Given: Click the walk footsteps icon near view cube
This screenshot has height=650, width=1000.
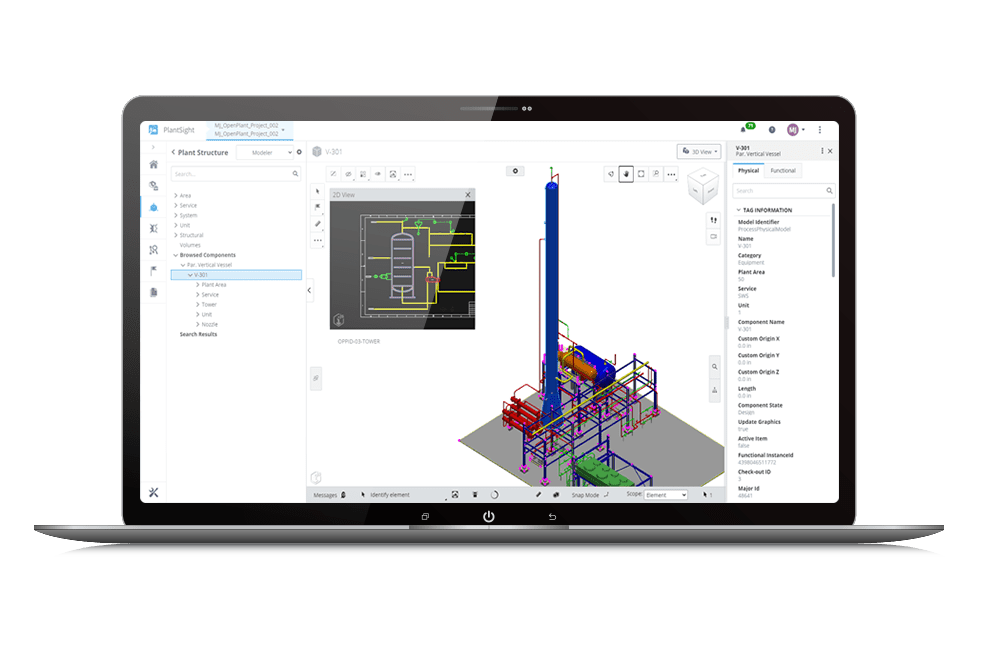Looking at the screenshot, I should click(713, 220).
